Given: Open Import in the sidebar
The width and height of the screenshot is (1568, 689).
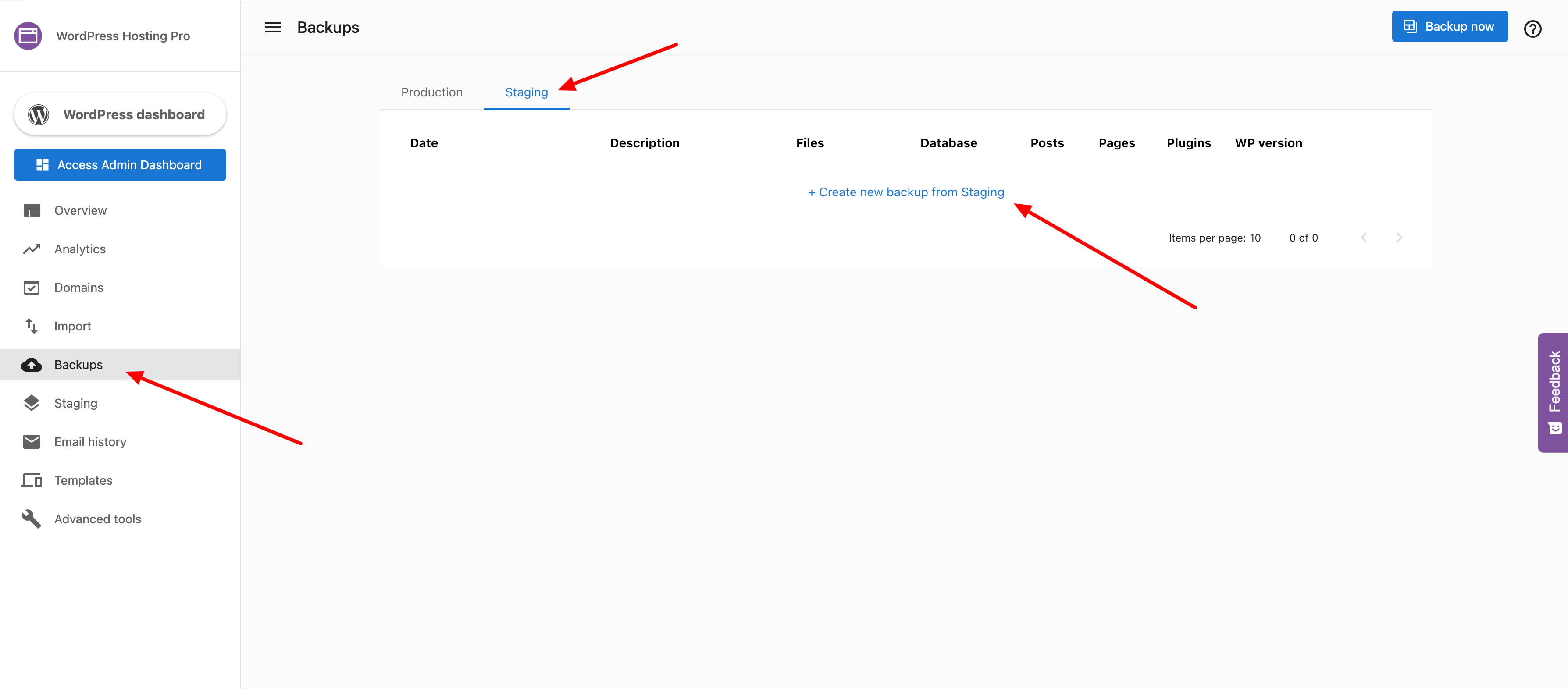Looking at the screenshot, I should 121,326.
